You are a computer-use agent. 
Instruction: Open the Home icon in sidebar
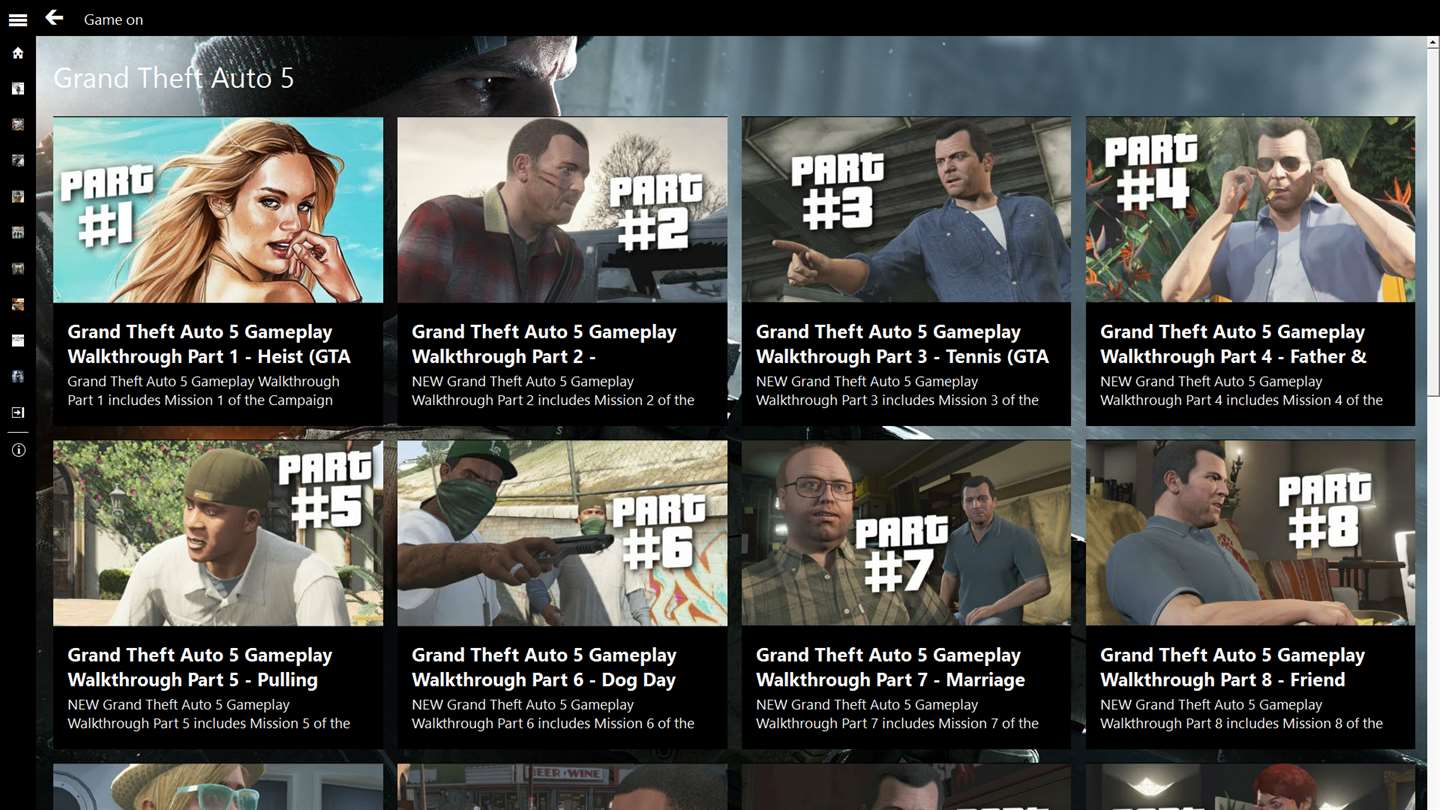point(18,53)
